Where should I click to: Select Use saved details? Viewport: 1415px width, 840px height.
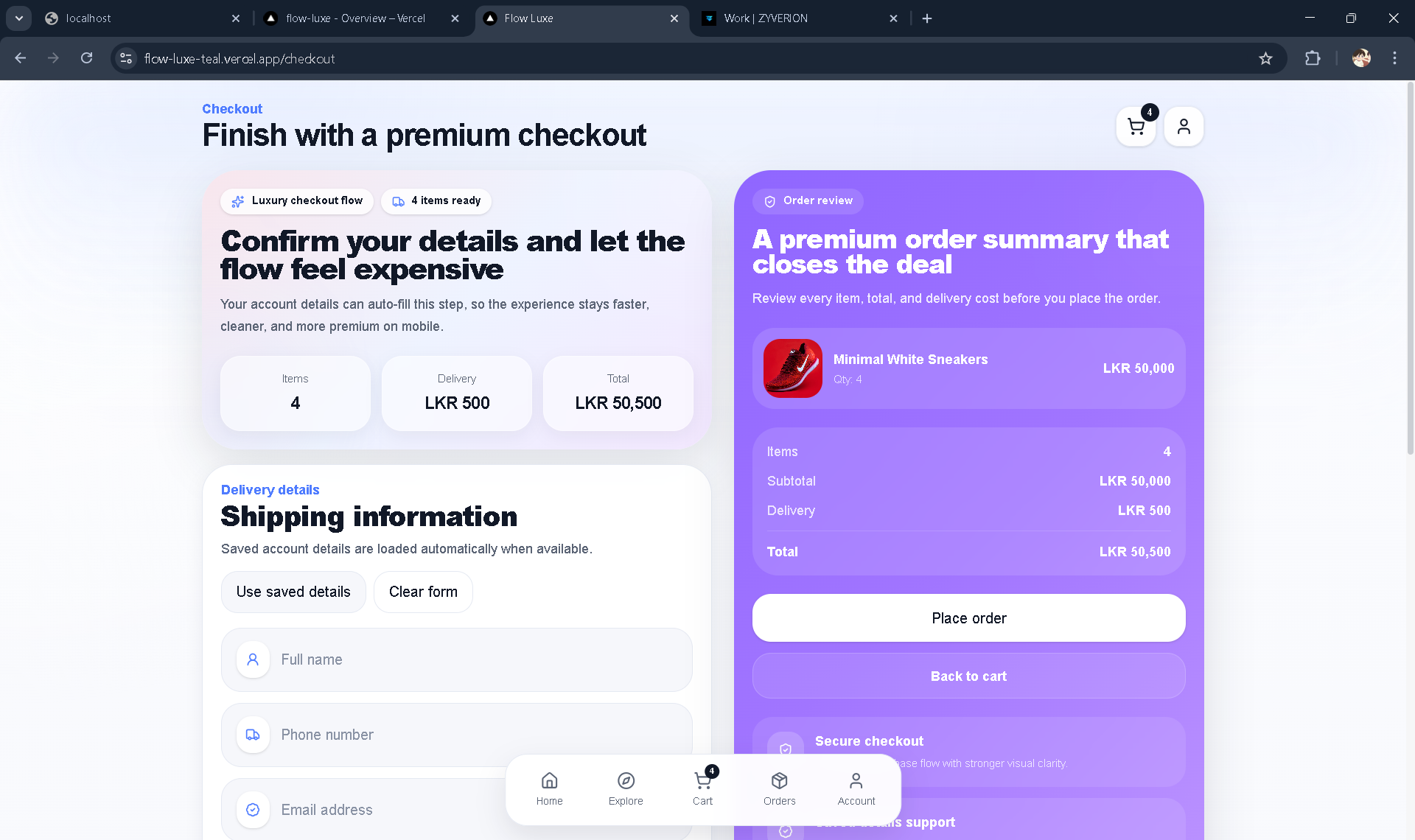293,592
